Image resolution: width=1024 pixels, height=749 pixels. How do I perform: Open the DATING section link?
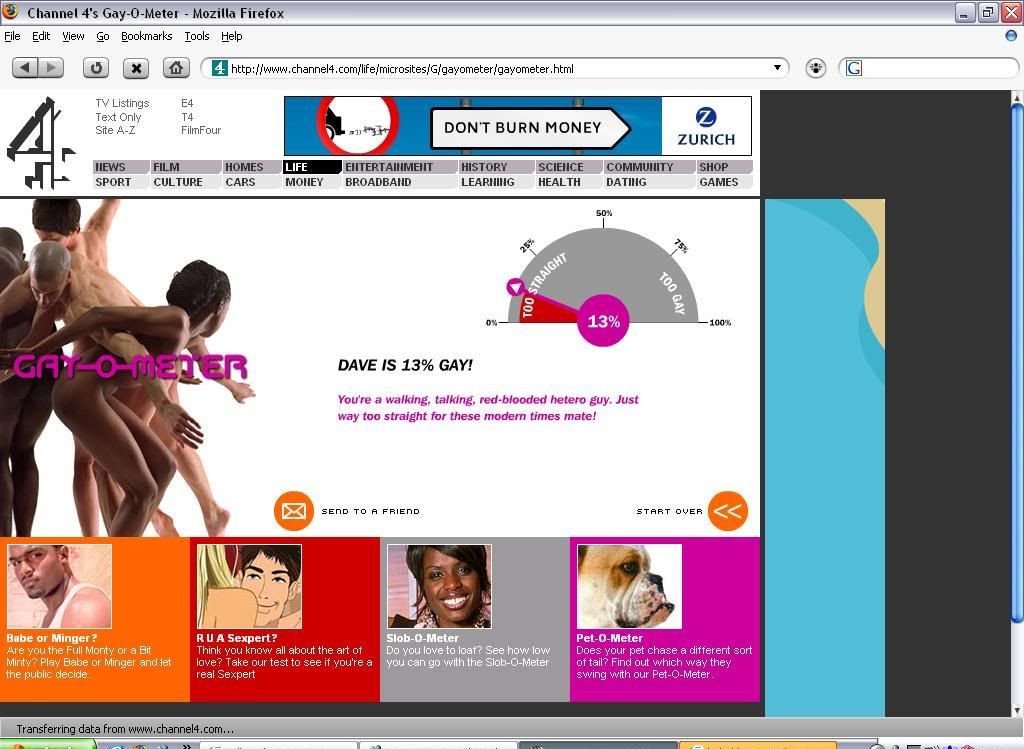click(627, 182)
